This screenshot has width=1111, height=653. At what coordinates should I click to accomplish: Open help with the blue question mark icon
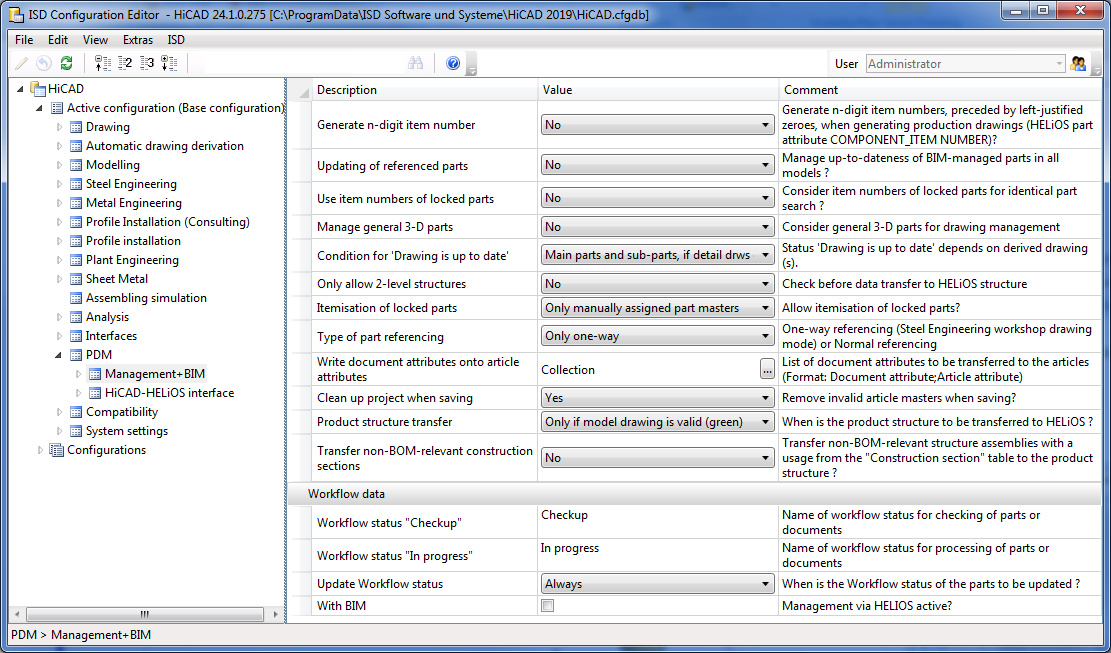click(x=453, y=63)
